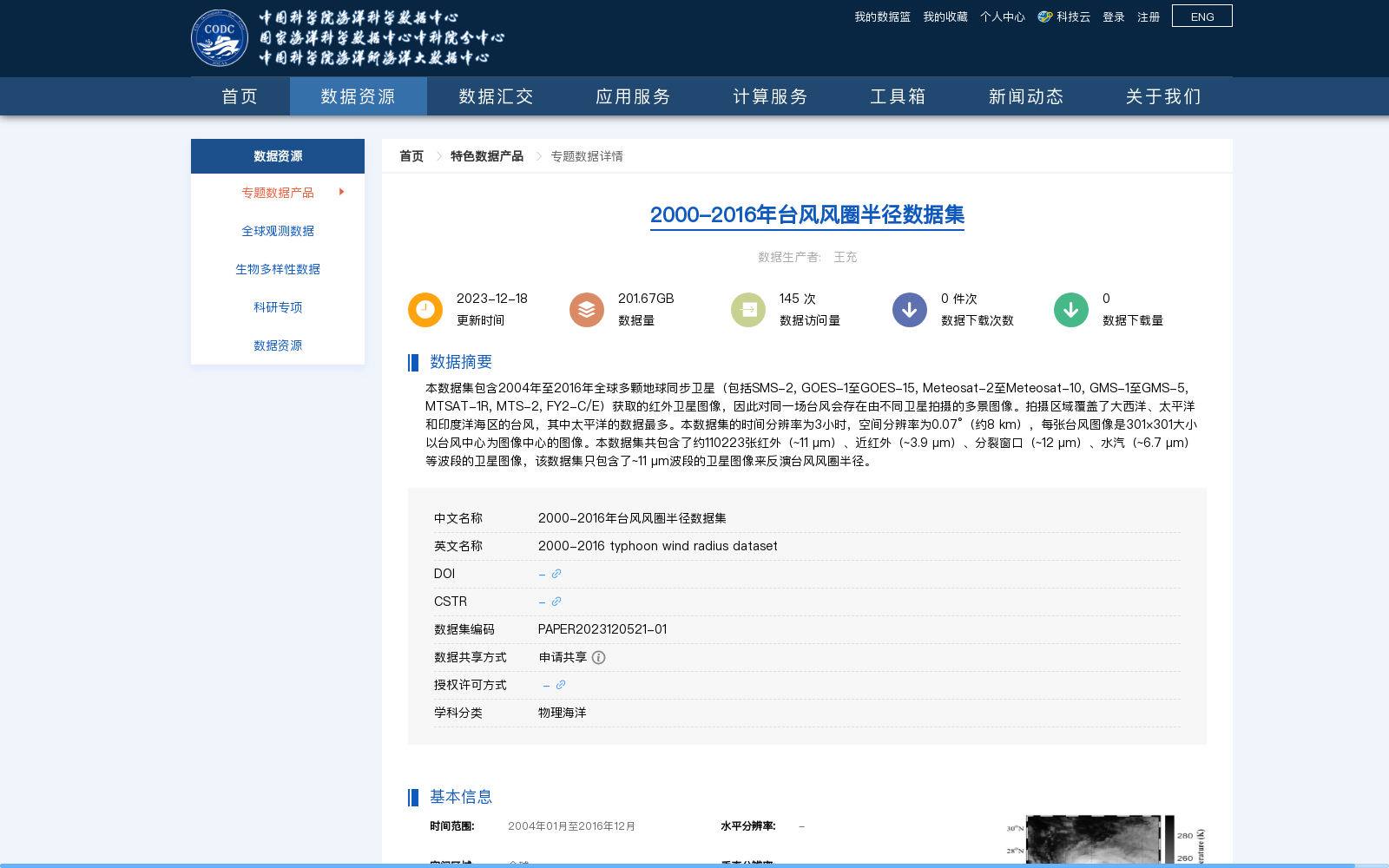
Task: Click the blue download count arrow icon
Action: tap(910, 310)
